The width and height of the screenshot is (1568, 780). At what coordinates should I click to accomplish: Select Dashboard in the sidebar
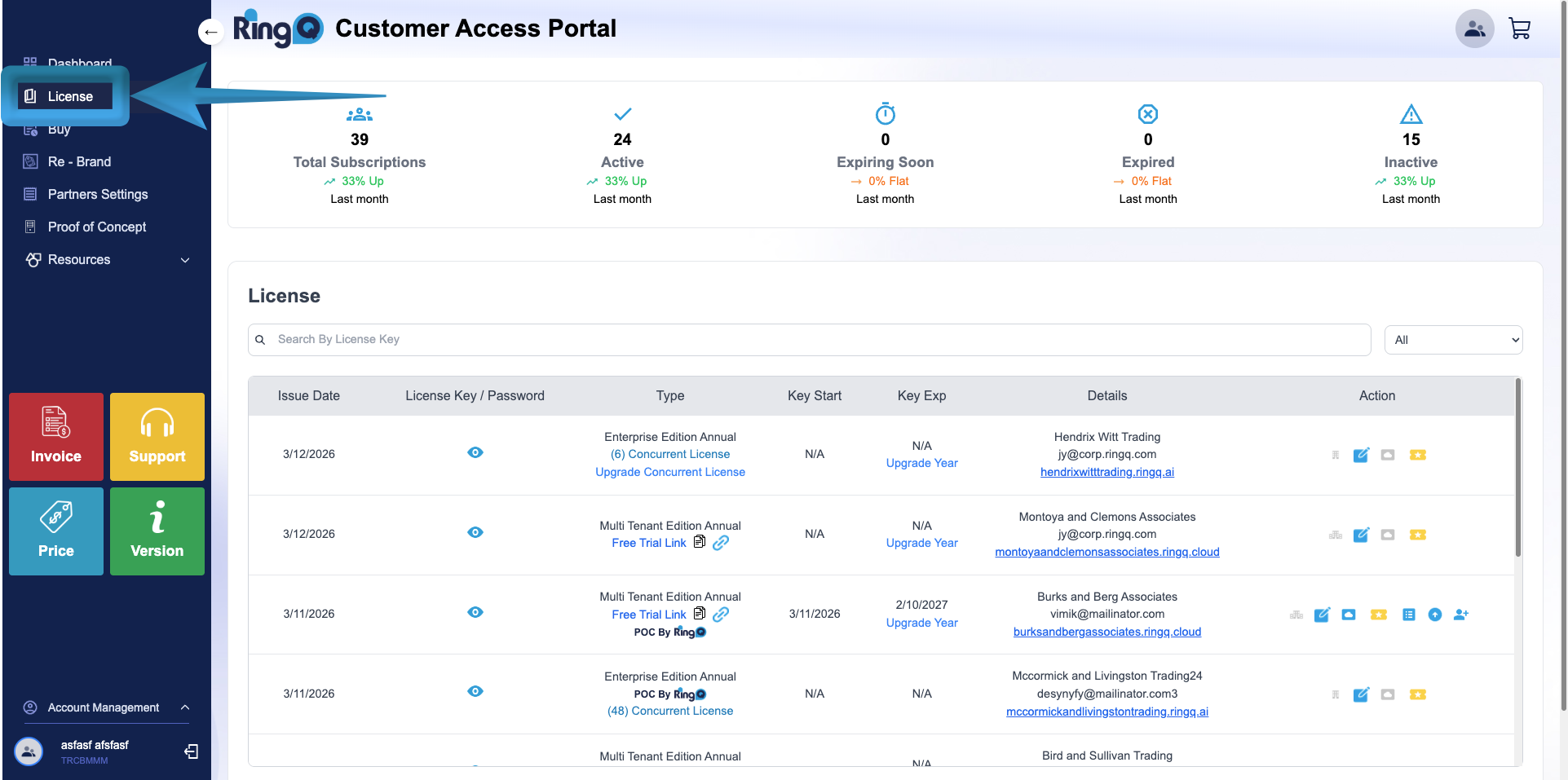(x=79, y=62)
